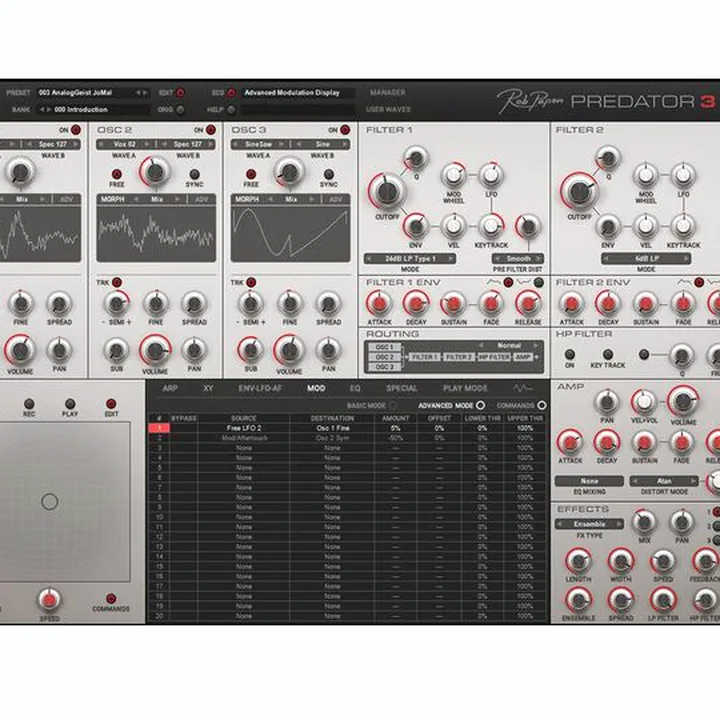Toggle OSC 2 ON button
The image size is (720, 720).
[211, 130]
